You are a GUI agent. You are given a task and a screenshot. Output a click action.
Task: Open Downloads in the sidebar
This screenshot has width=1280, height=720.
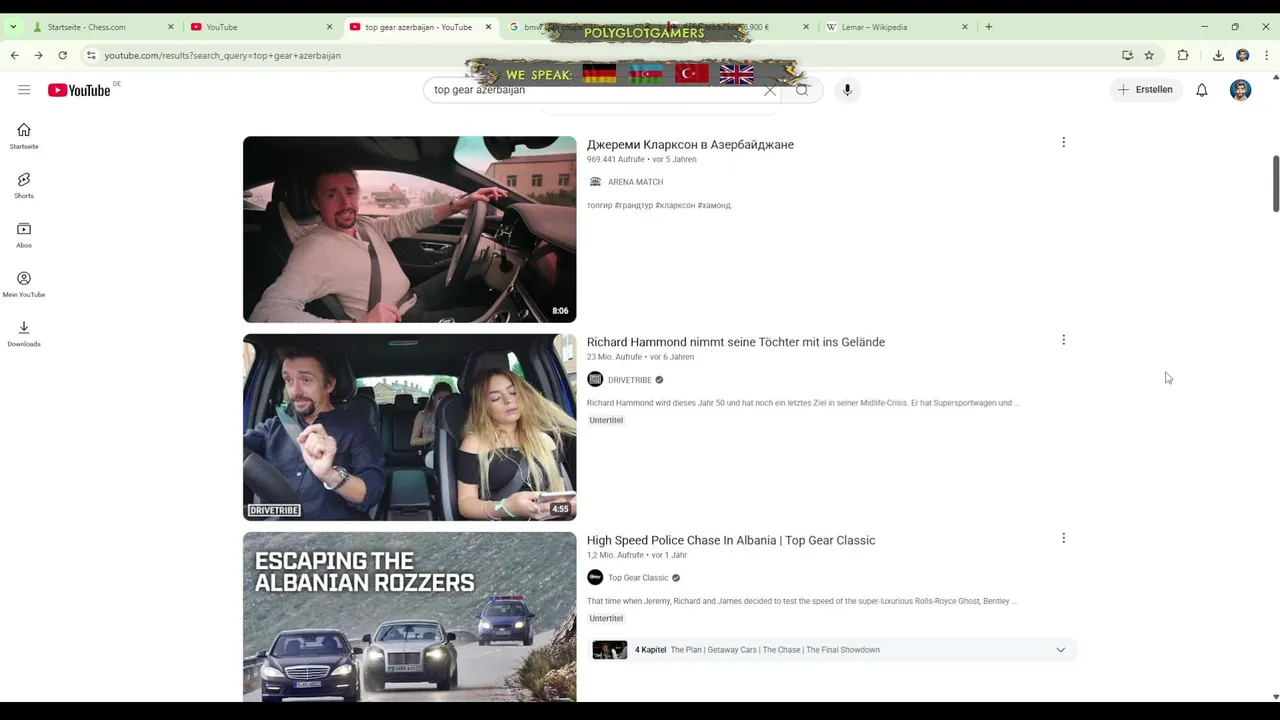(24, 333)
